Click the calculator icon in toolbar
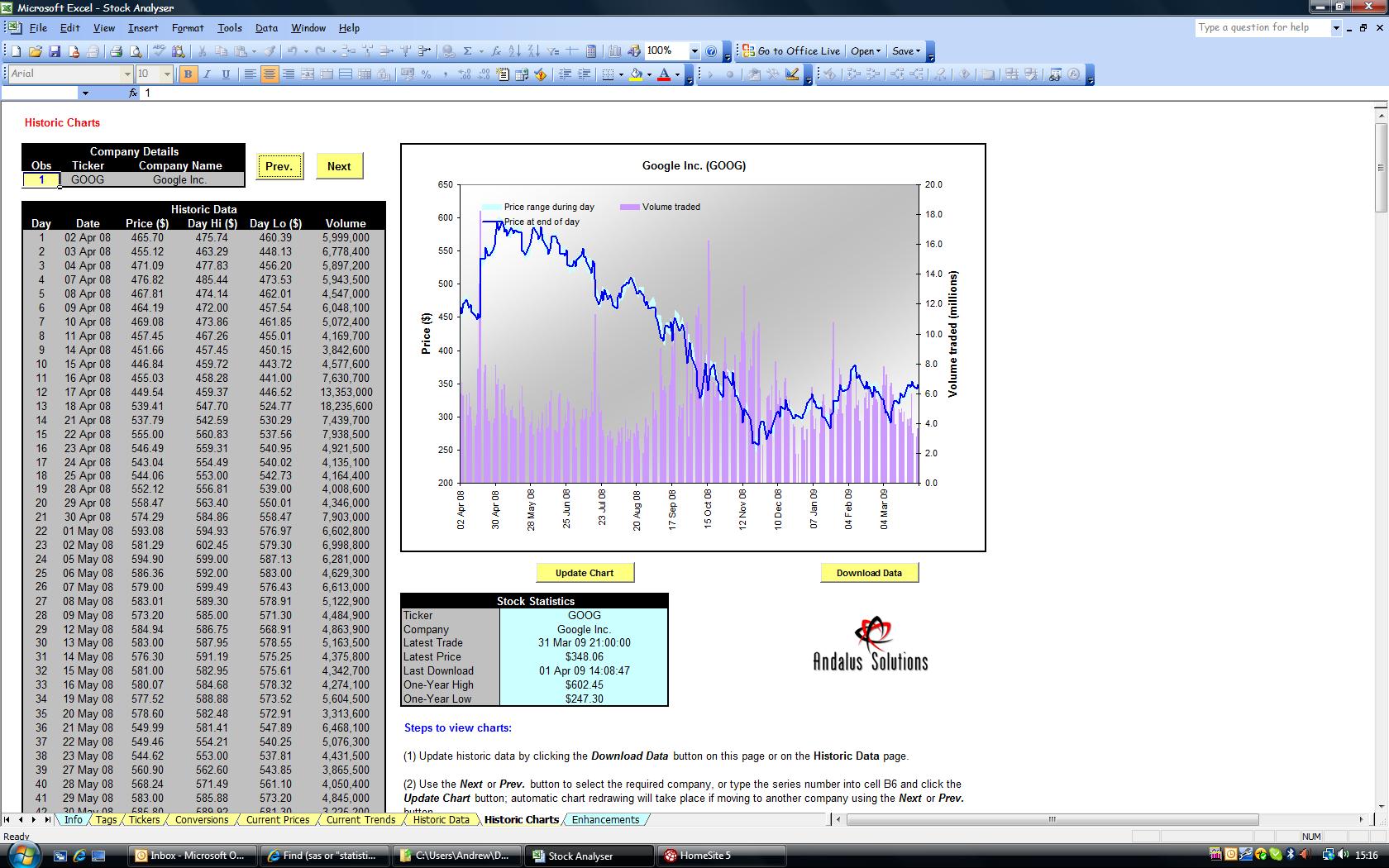The image size is (1389, 868). (591, 51)
